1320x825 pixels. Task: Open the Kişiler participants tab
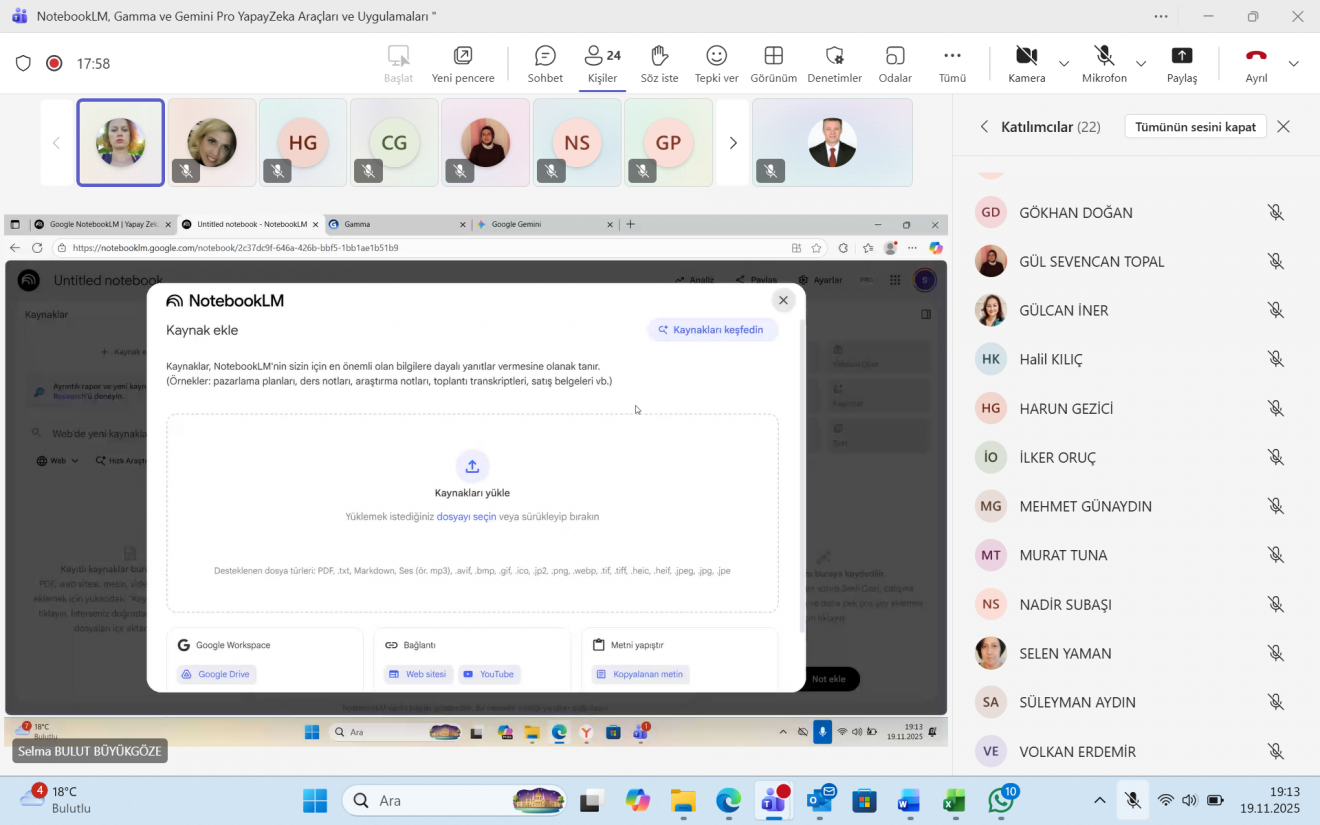(602, 64)
